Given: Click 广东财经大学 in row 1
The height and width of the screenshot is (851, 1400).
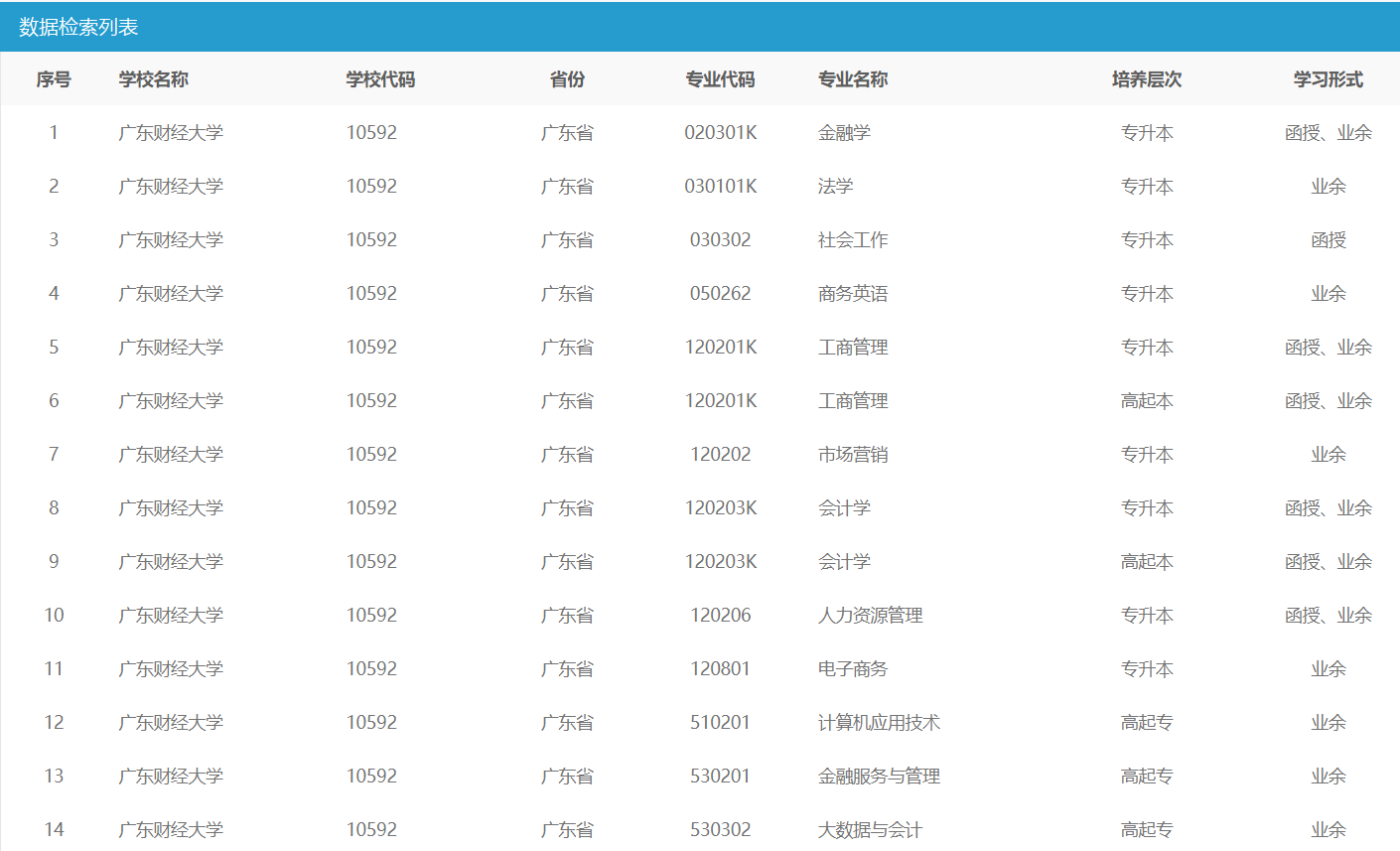Looking at the screenshot, I should (171, 133).
